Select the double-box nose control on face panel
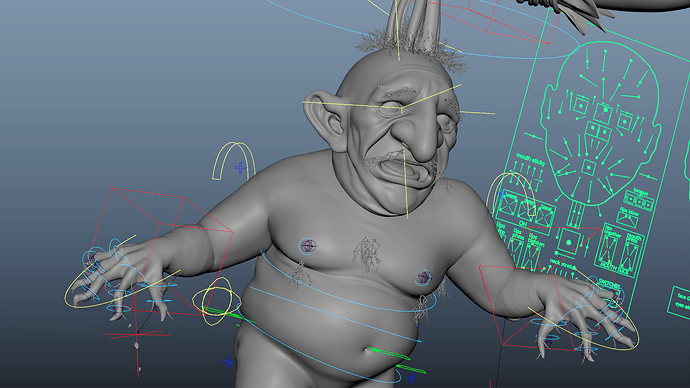690x388 pixels. tap(598, 131)
